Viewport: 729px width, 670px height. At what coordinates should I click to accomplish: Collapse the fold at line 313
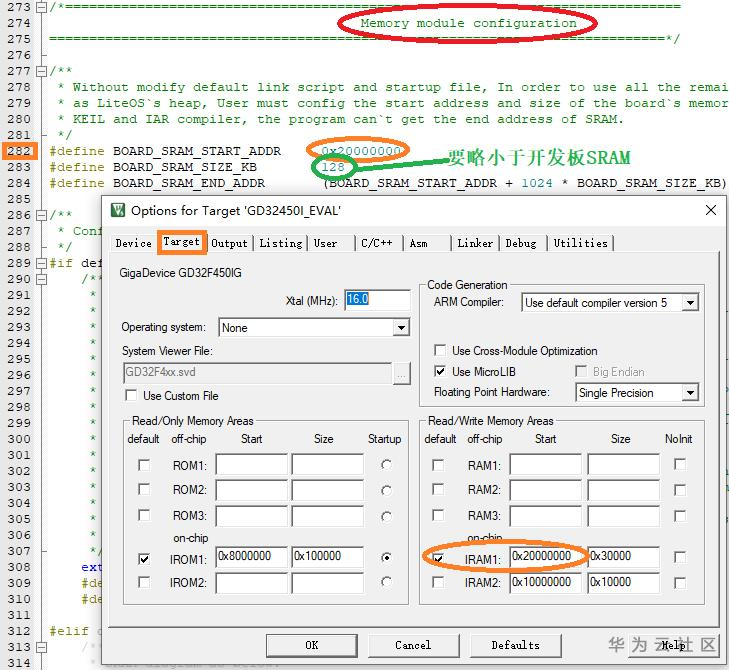(x=42, y=647)
